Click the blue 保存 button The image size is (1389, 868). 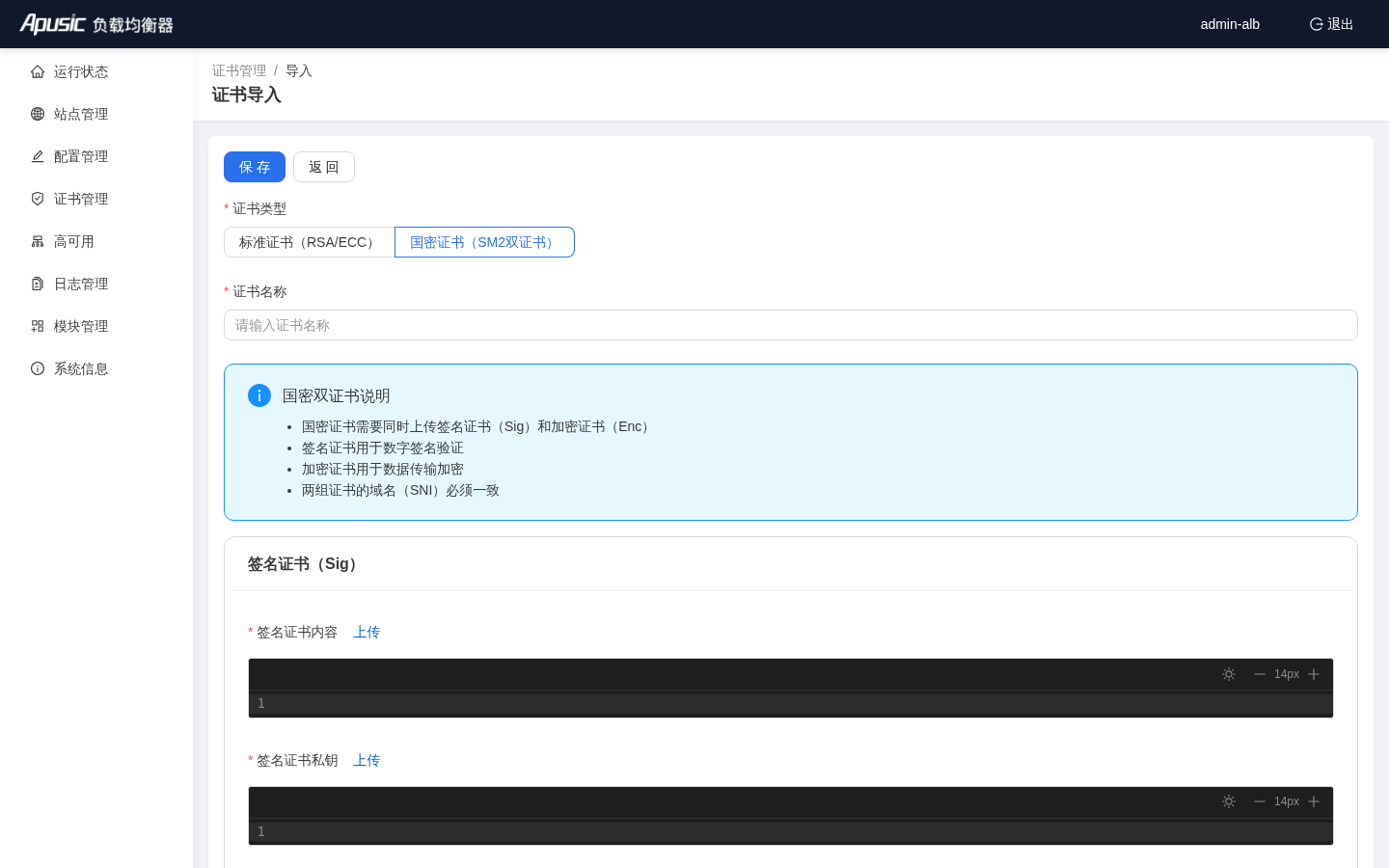tap(255, 167)
